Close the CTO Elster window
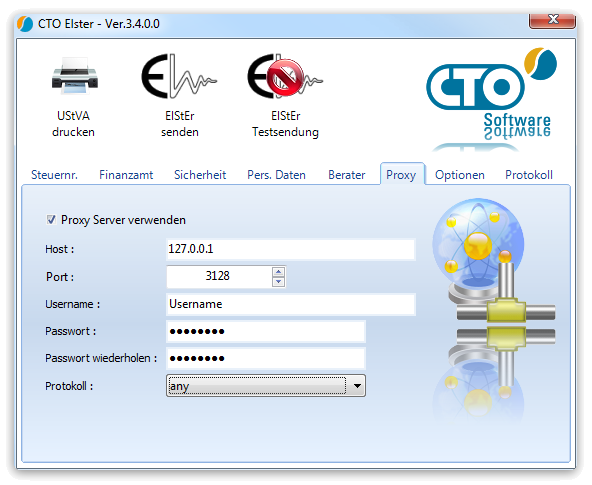This screenshot has height=485, width=592. pos(552,20)
